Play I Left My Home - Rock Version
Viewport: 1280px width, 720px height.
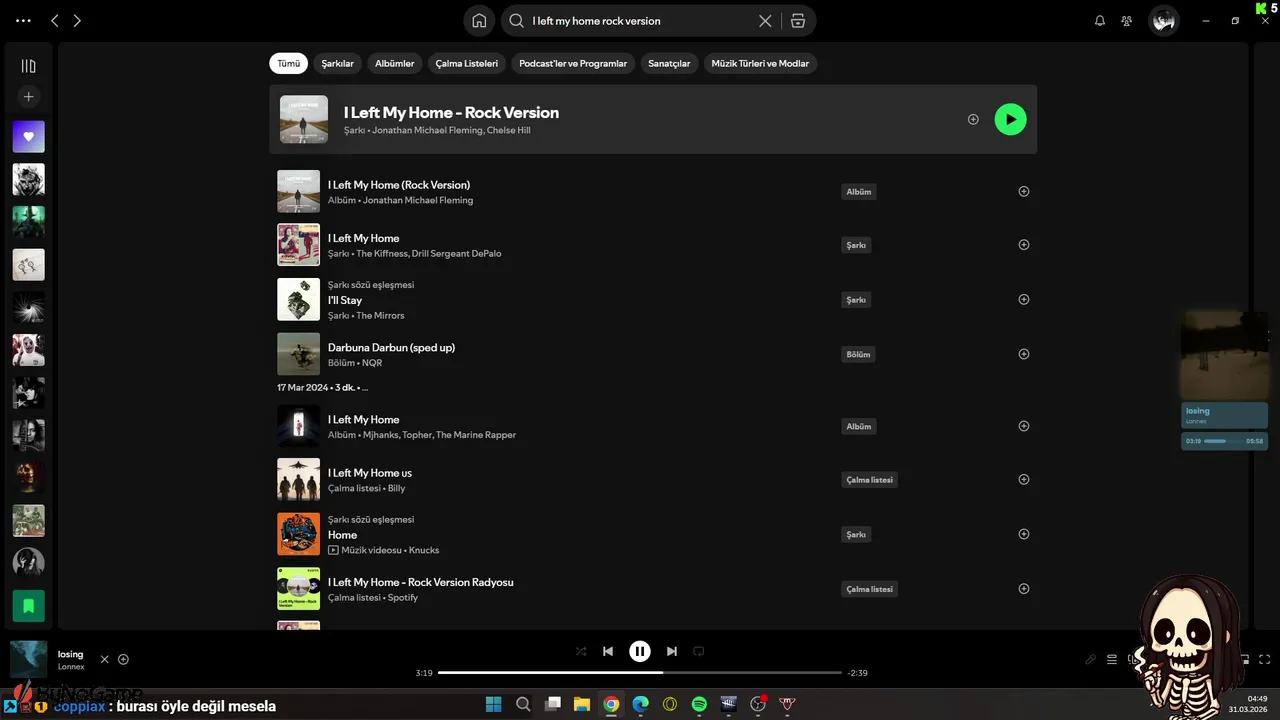[1010, 119]
